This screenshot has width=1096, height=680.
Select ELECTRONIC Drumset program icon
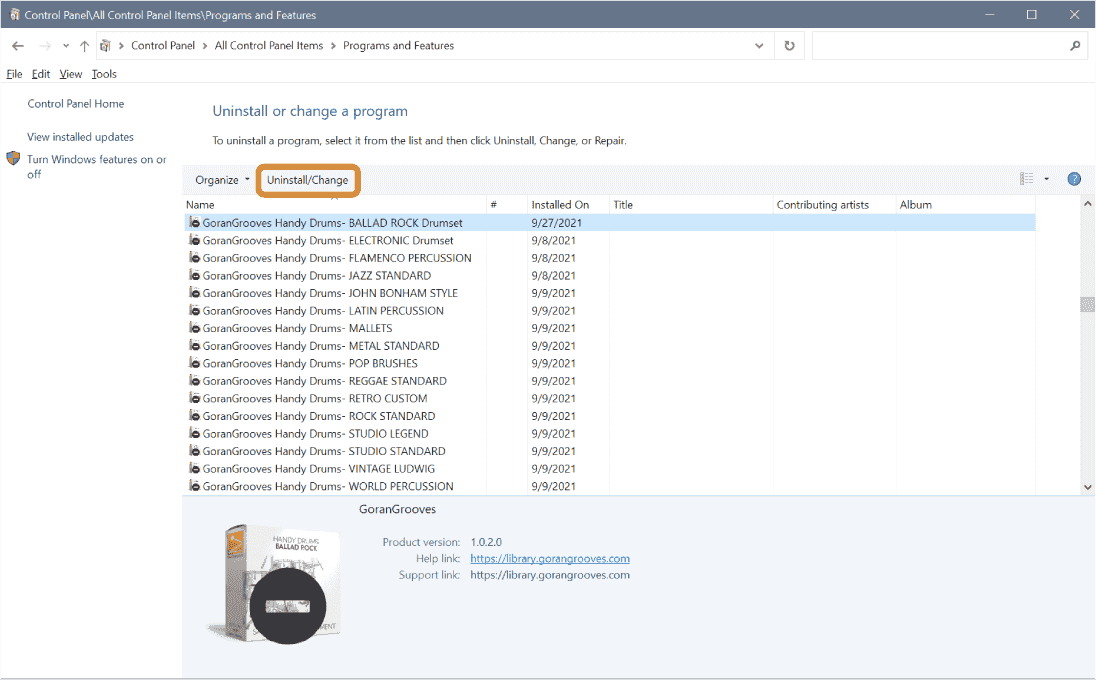[194, 240]
